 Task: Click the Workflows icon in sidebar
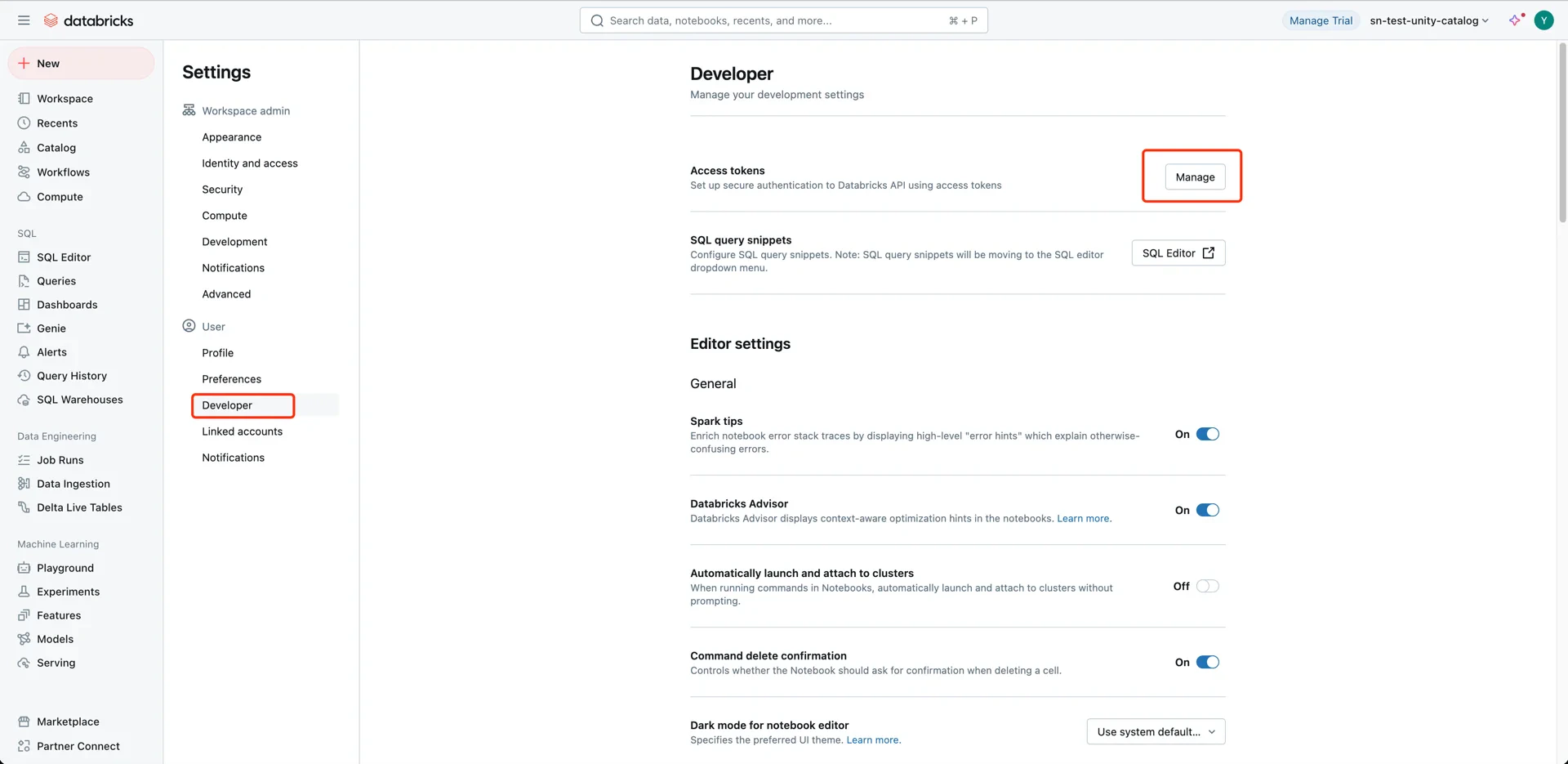24,172
